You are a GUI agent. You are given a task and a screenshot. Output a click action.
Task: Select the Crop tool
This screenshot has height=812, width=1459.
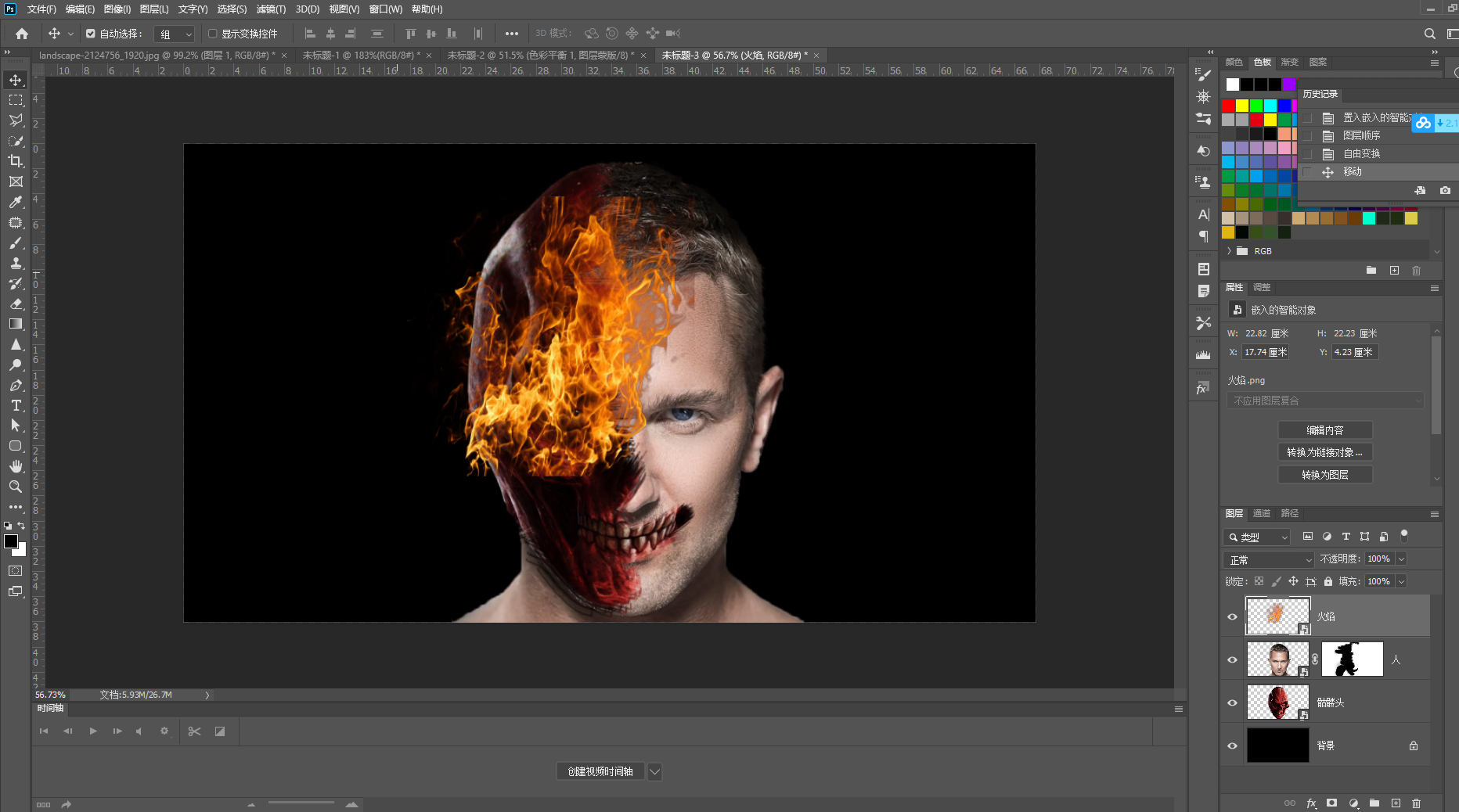[16, 161]
